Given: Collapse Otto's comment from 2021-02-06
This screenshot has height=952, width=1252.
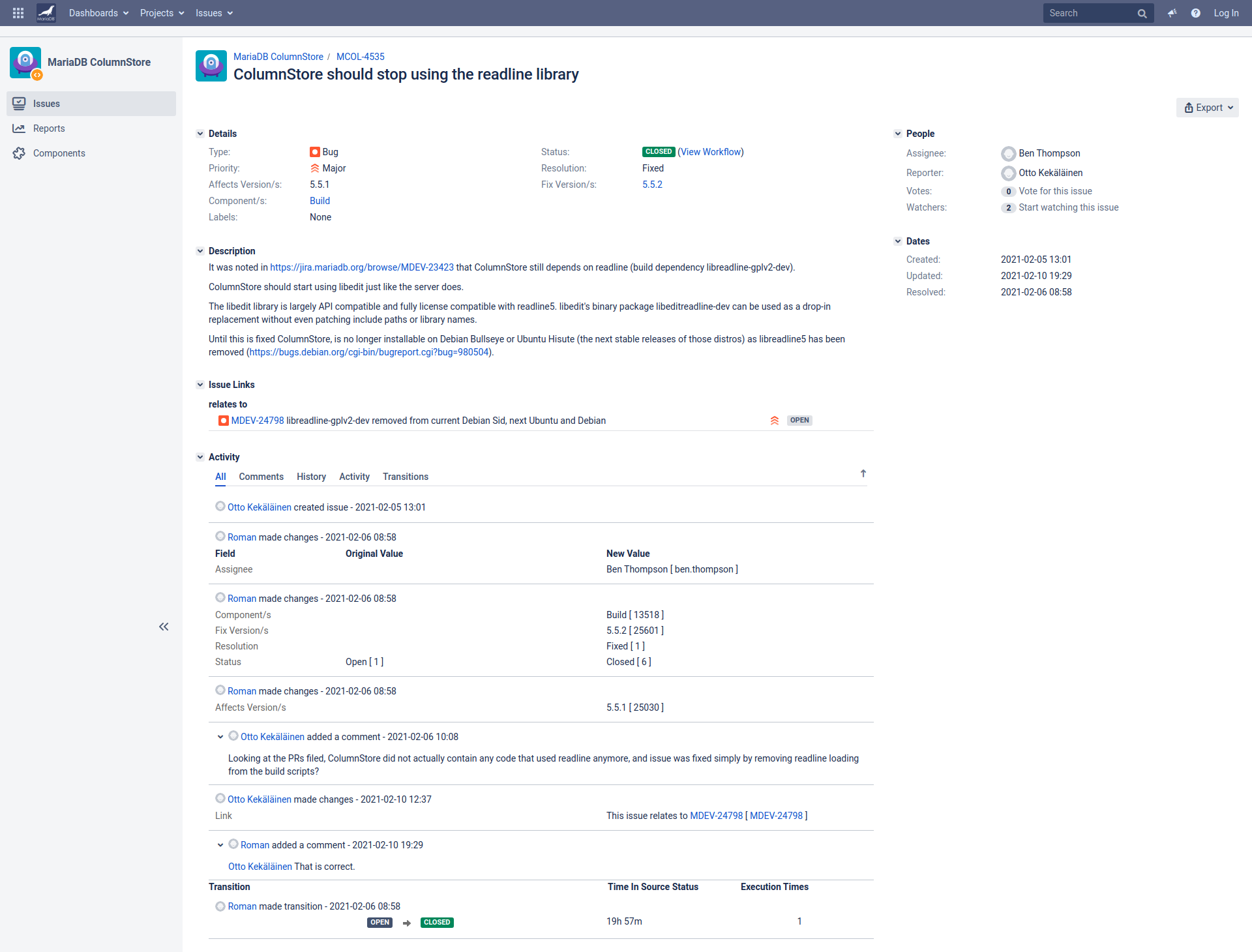Looking at the screenshot, I should click(x=220, y=737).
